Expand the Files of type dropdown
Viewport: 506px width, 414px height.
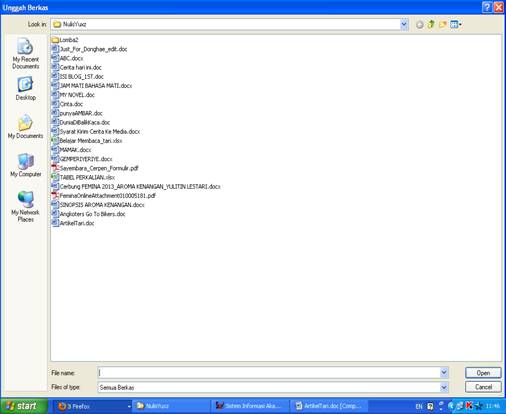point(444,387)
